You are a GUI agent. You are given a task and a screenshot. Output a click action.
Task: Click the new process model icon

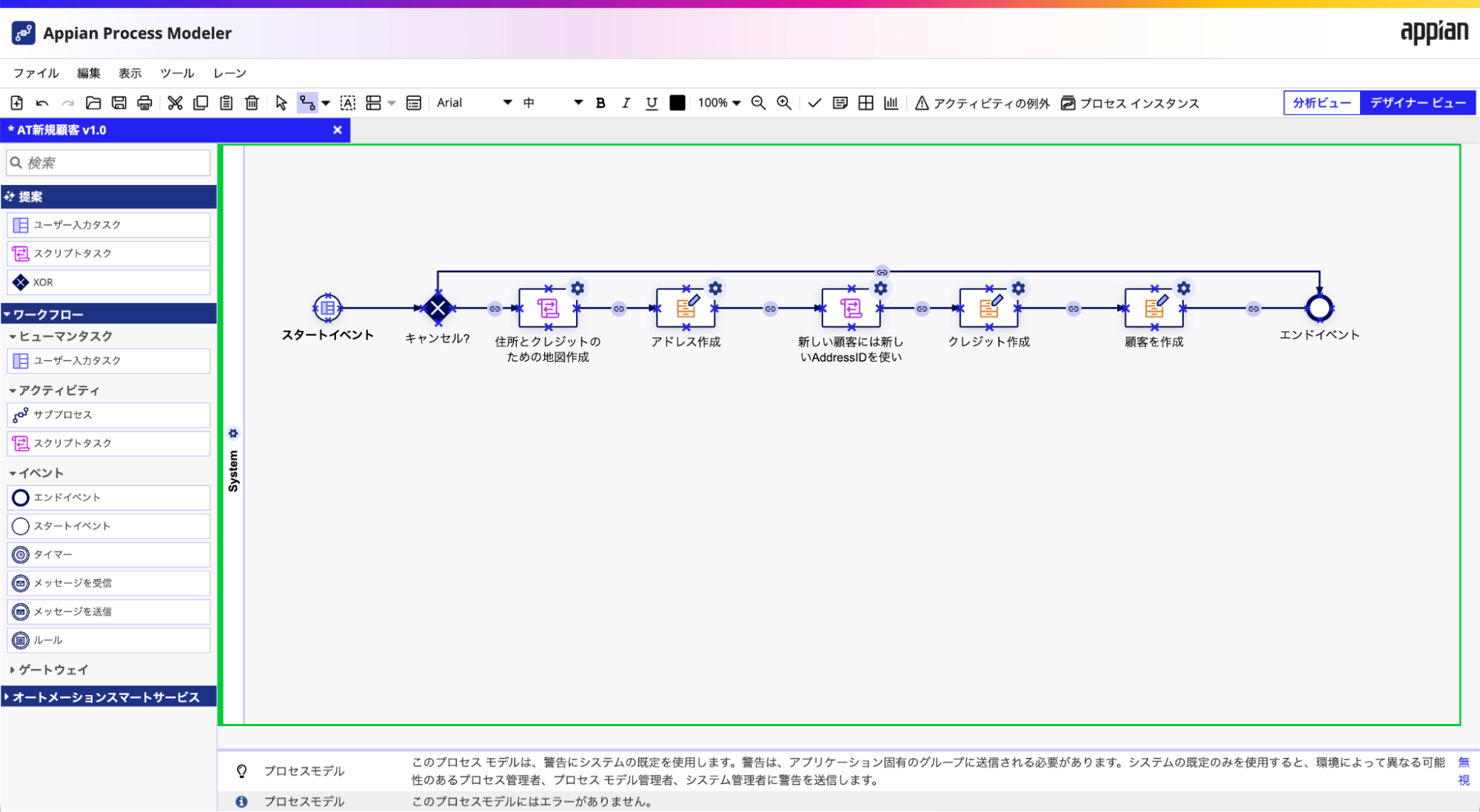(17, 103)
